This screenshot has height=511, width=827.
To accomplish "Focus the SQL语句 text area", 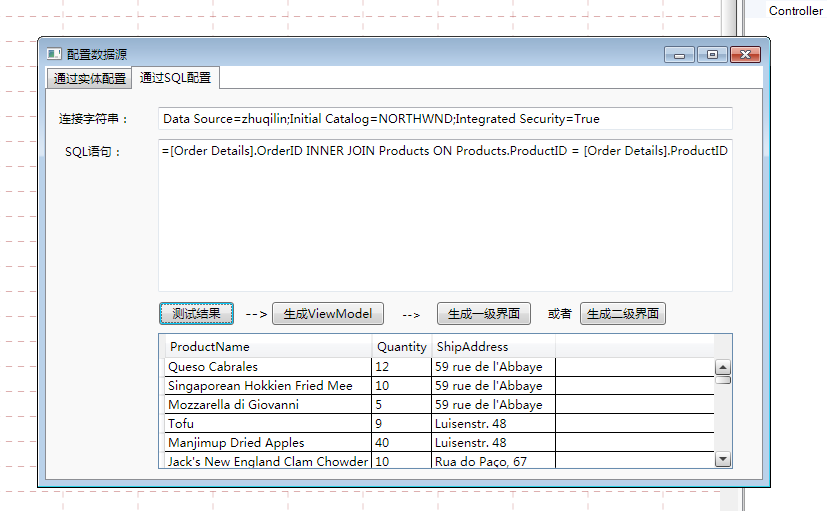I will point(445,215).
